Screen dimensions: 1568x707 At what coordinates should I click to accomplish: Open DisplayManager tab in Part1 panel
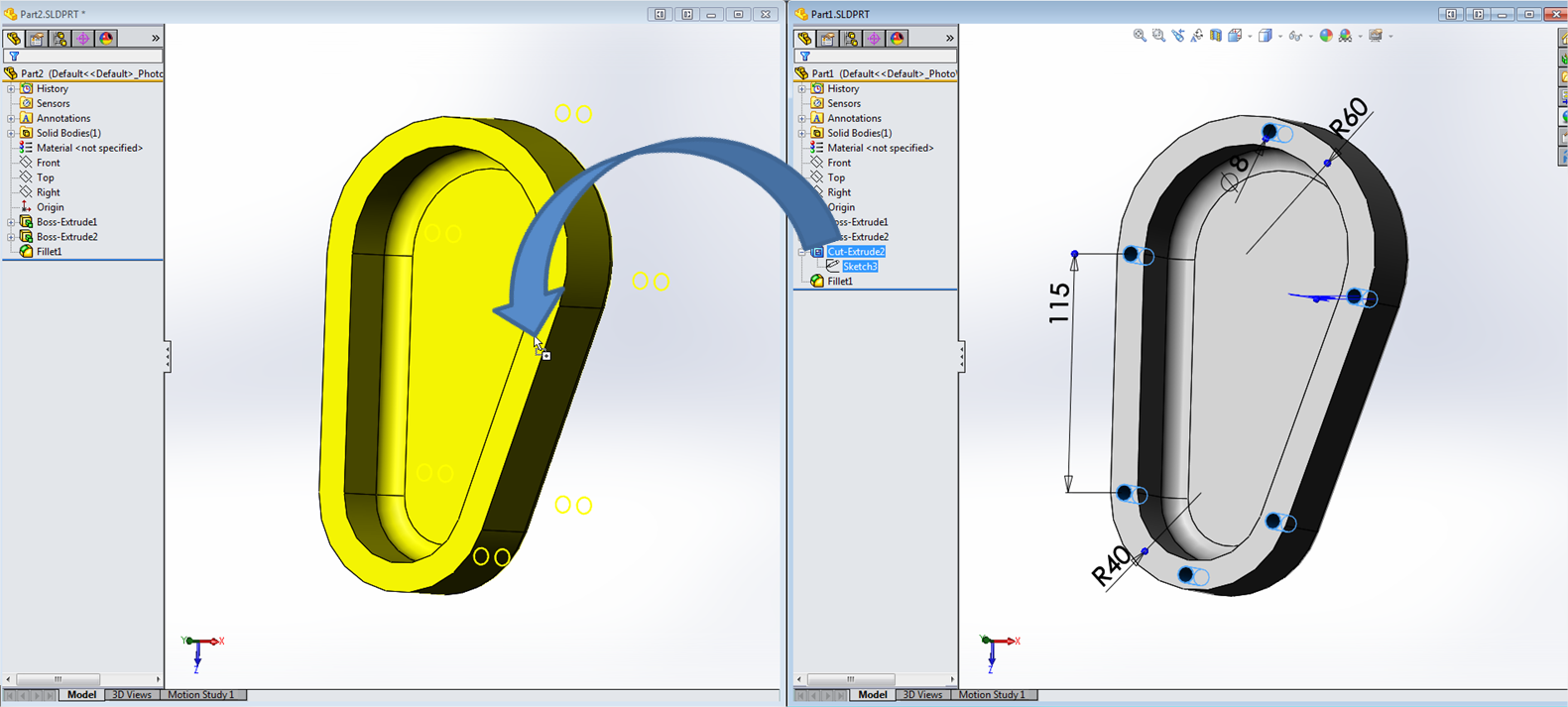coord(898,39)
